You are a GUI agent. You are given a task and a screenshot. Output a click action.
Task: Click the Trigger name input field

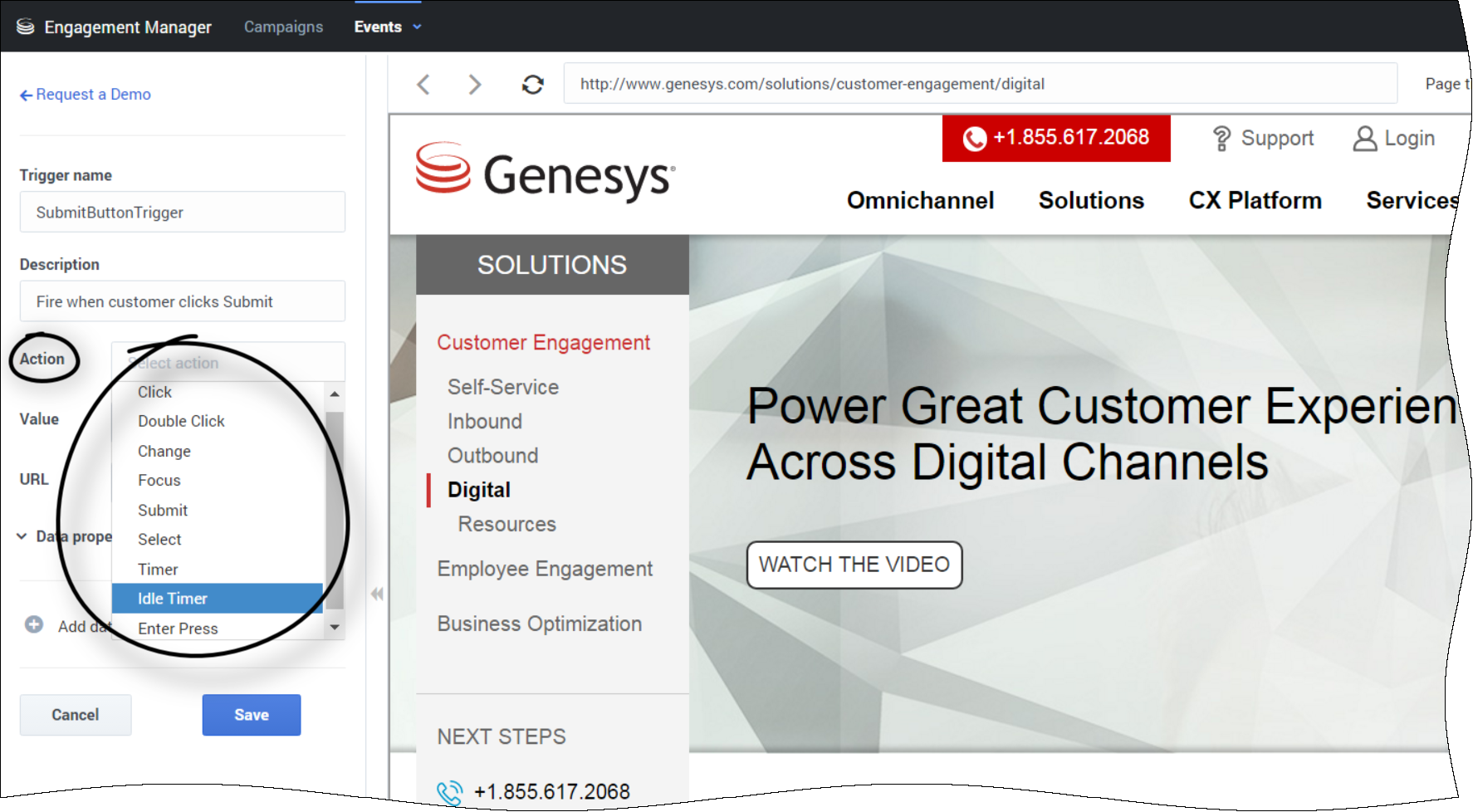pos(182,213)
